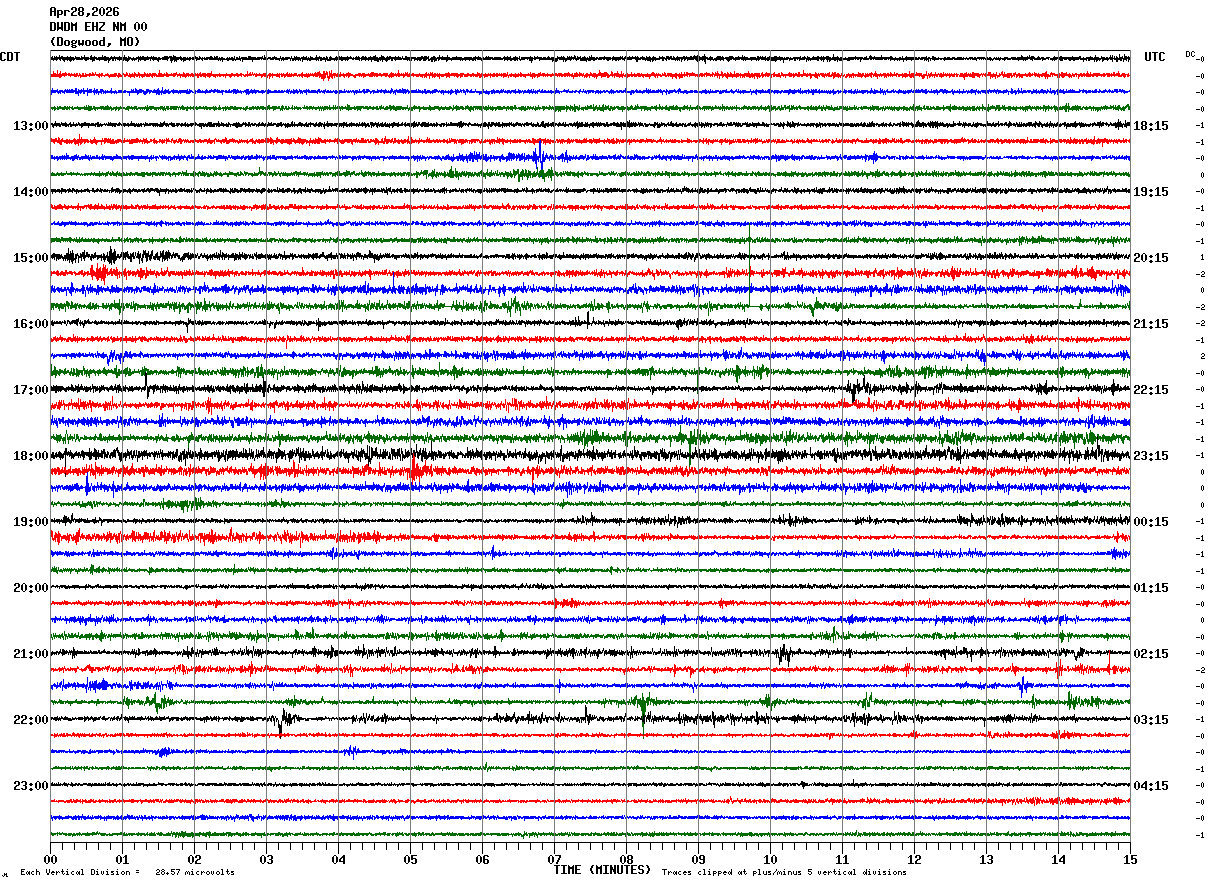Click minute tick 14 on time axis
The height and width of the screenshot is (886, 1210).
[x=1058, y=859]
